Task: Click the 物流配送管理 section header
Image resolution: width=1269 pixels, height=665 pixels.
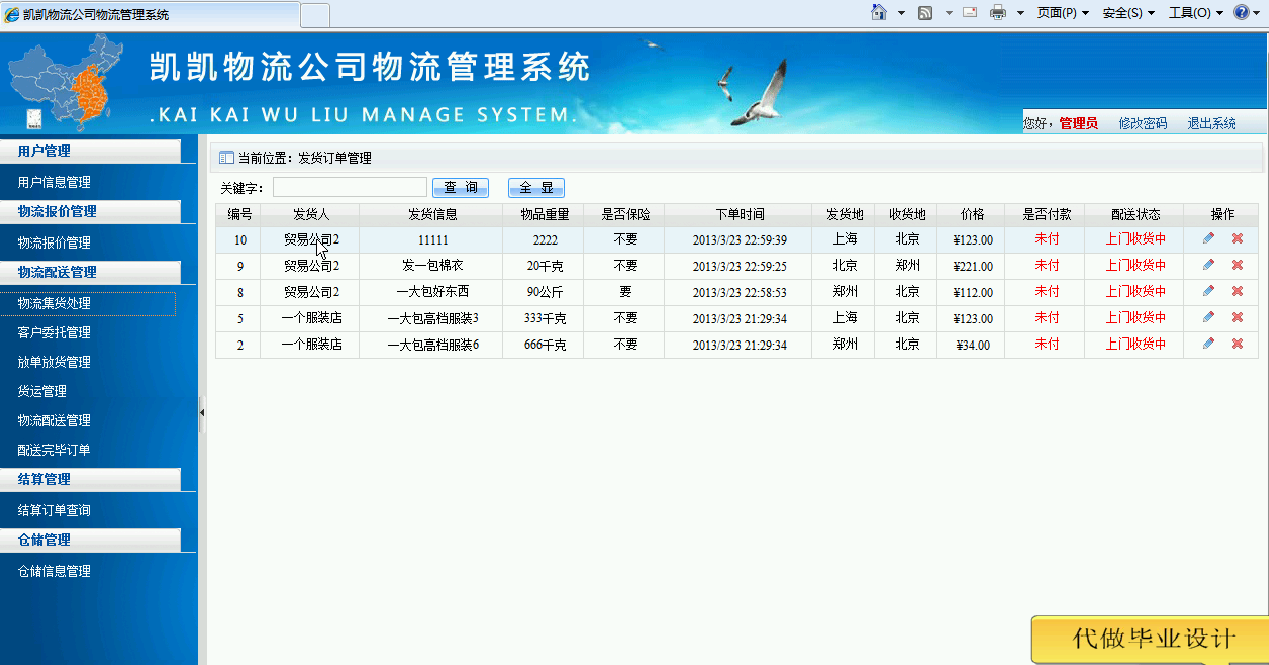Action: tap(90, 272)
